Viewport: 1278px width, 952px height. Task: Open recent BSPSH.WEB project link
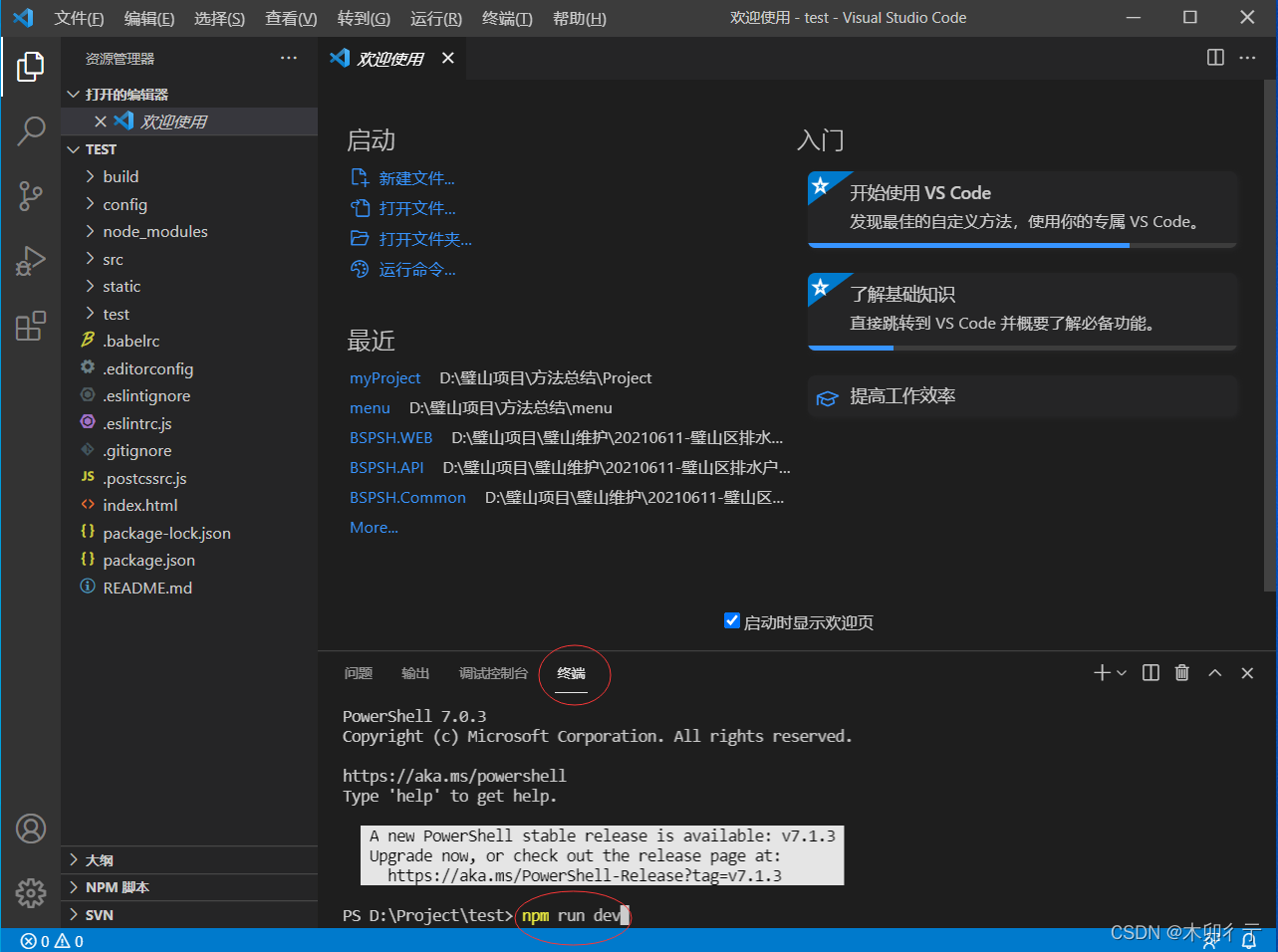tap(390, 437)
